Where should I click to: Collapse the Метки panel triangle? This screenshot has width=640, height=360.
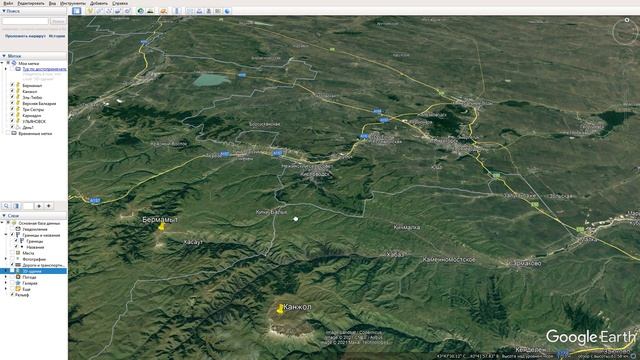tap(4, 56)
